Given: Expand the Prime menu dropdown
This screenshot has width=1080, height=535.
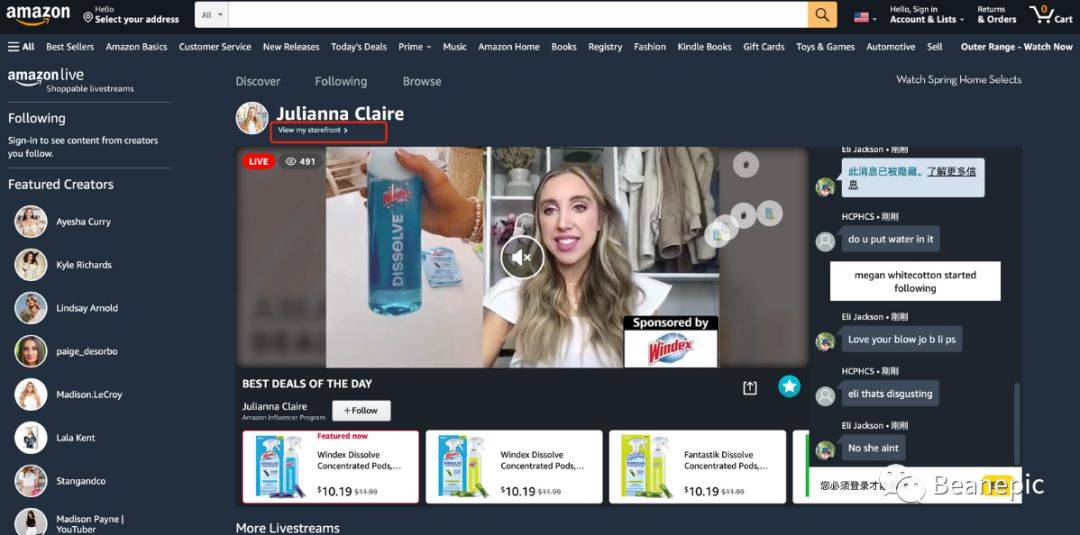Looking at the screenshot, I should tap(415, 47).
